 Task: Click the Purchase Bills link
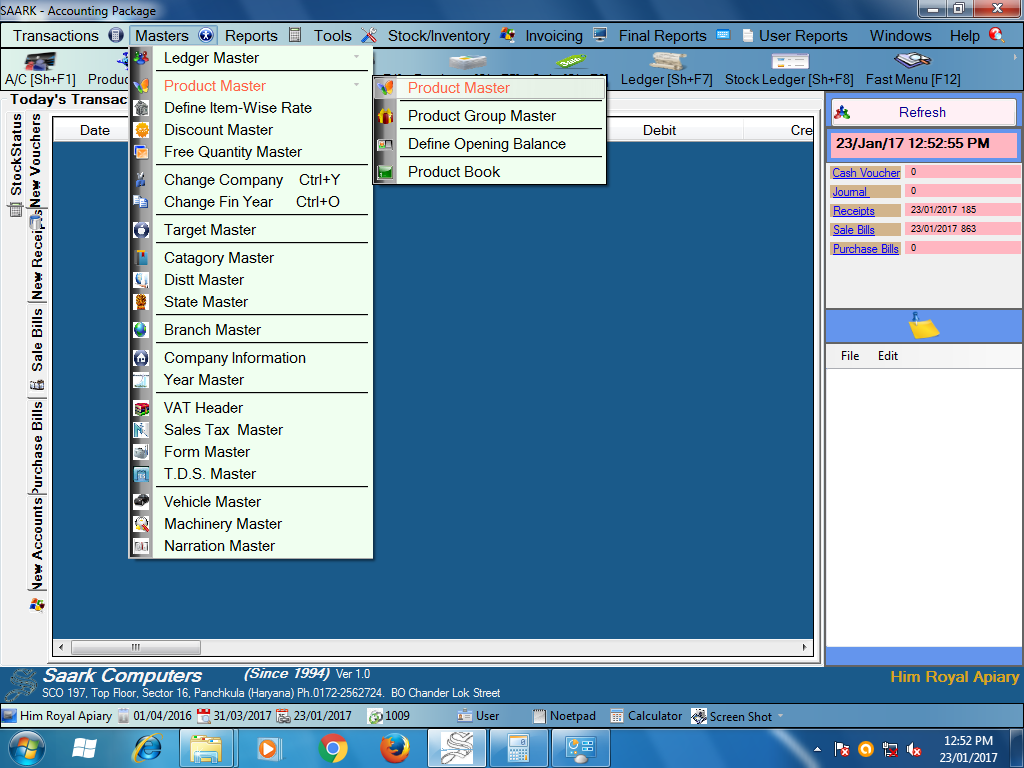(x=864, y=248)
